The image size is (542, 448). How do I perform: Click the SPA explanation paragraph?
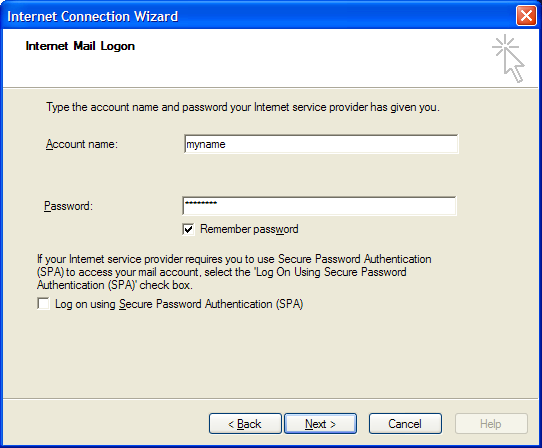(x=234, y=272)
